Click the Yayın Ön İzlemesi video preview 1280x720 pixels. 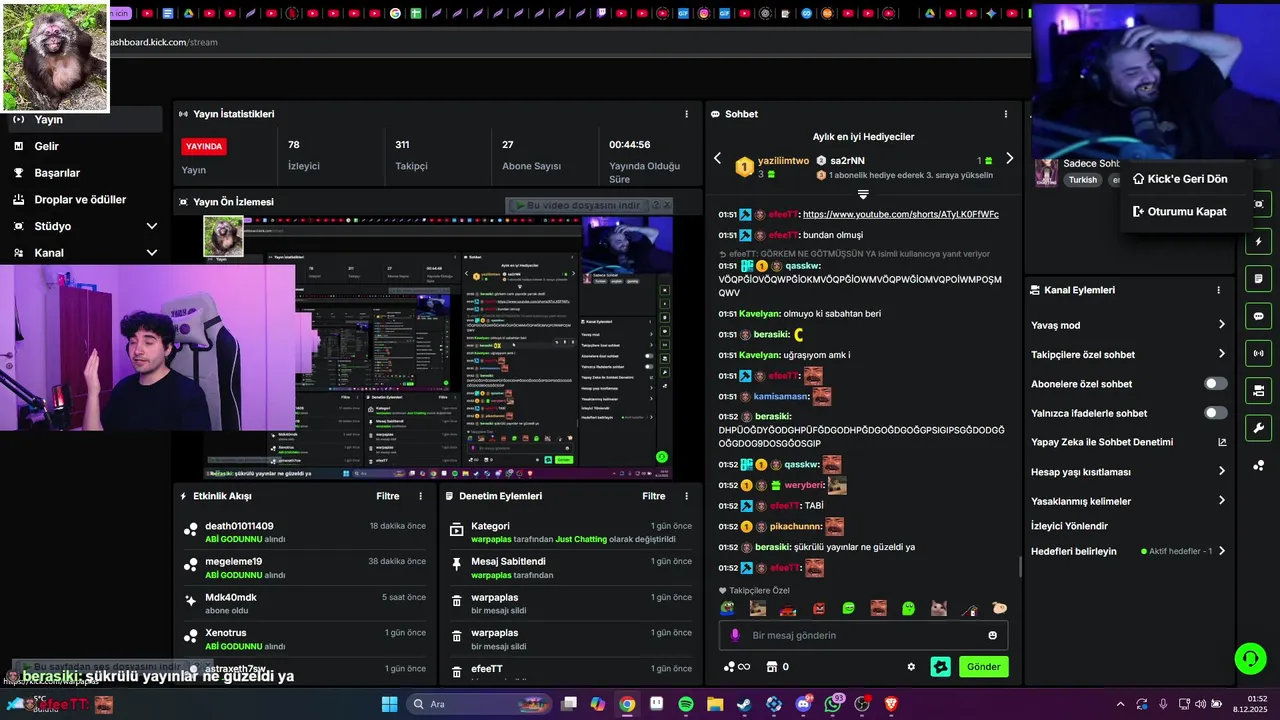(438, 348)
